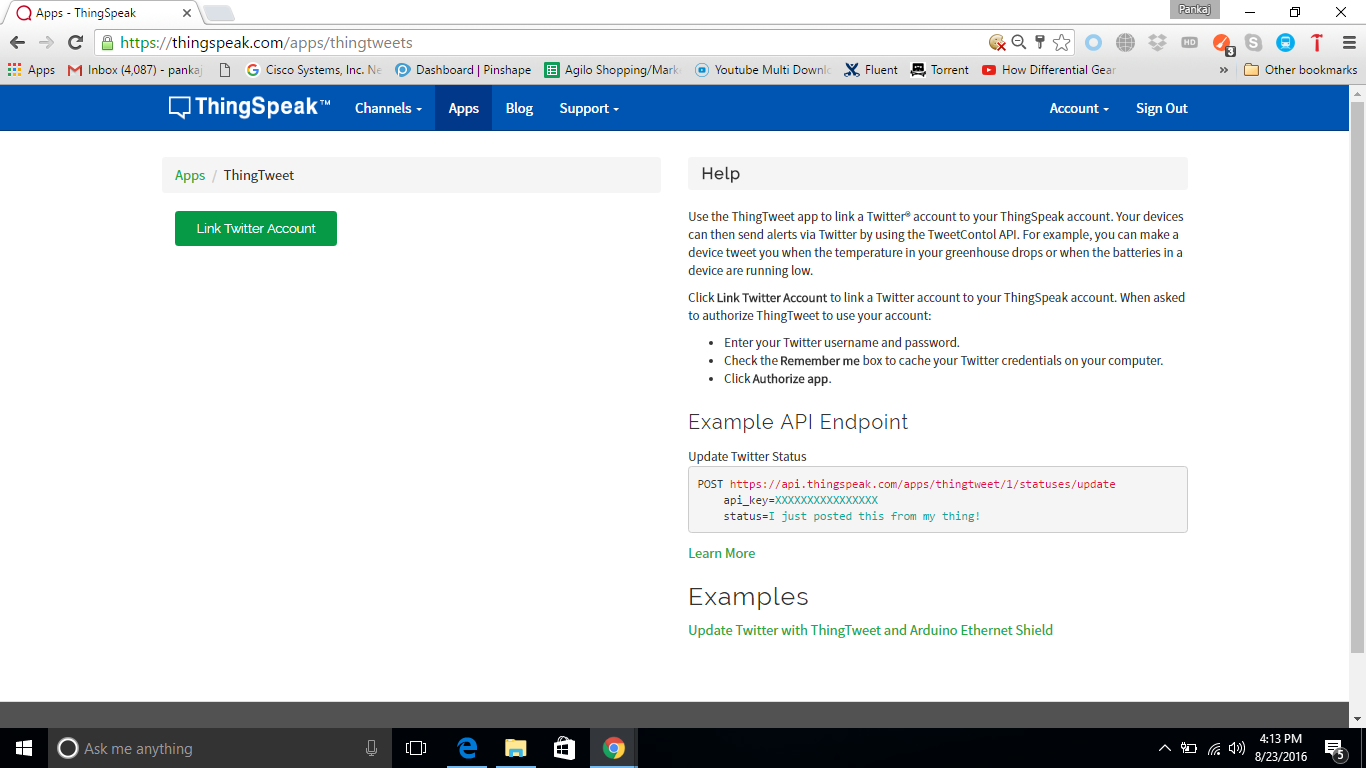1366x768 pixels.
Task: Open the Action Center notifications icon
Action: tap(1334, 748)
